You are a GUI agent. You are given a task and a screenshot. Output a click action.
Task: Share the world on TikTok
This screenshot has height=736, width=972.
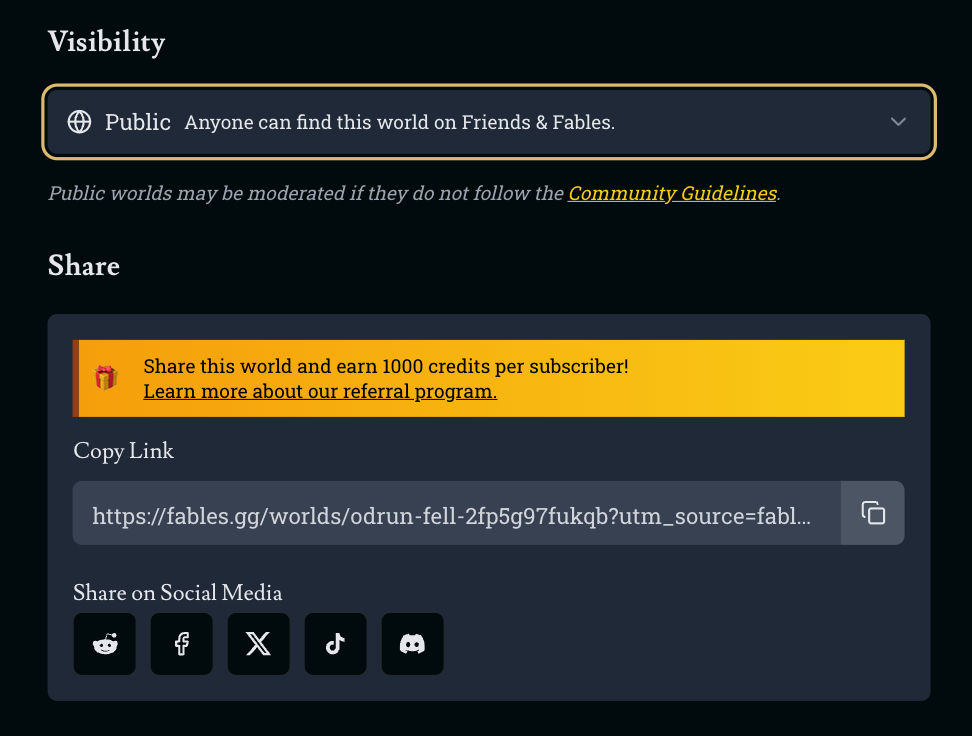pyautogui.click(x=335, y=644)
